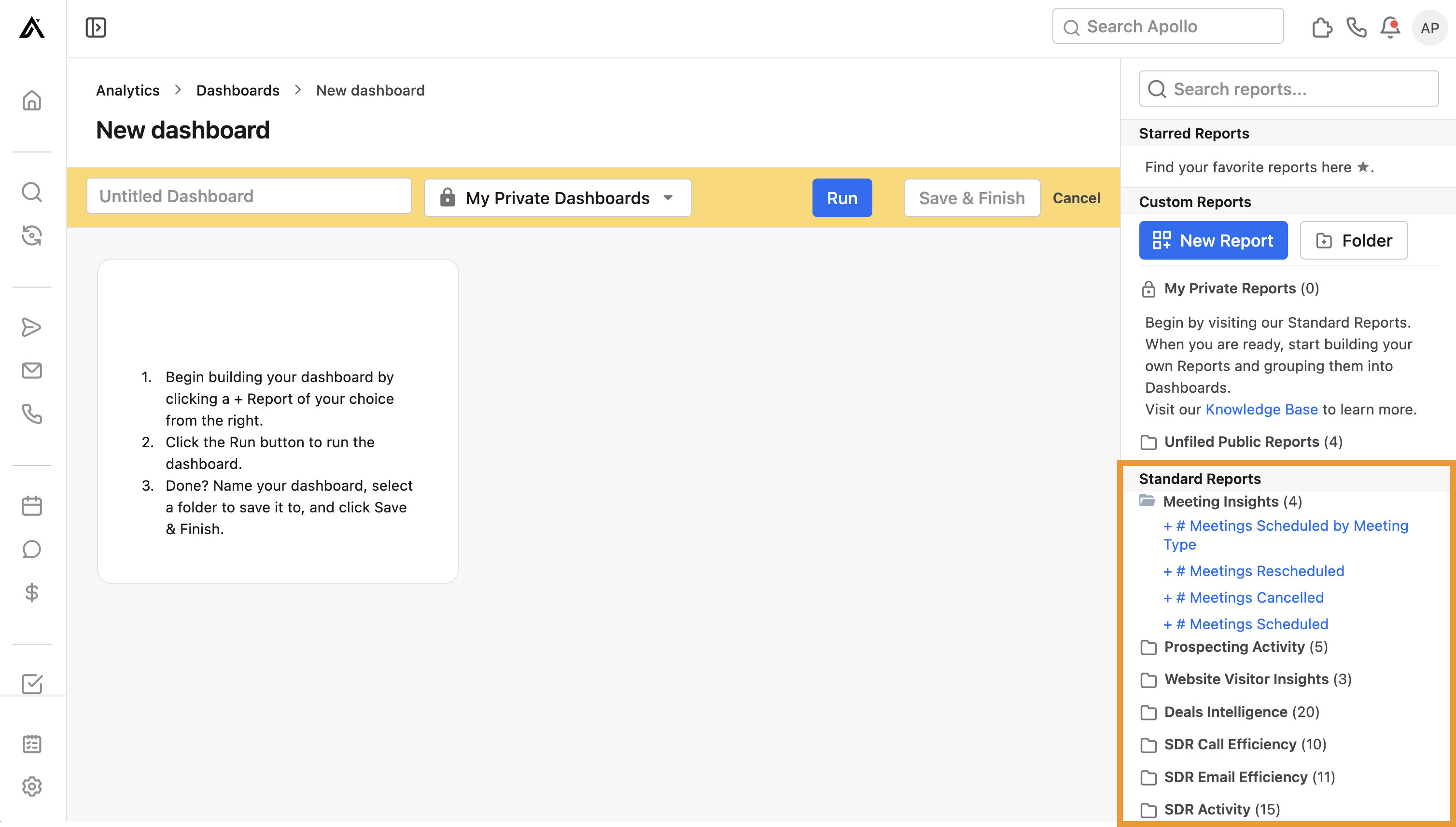Open the Sequences paper-plane sidebar icon
The image size is (1456, 827).
tap(32, 327)
